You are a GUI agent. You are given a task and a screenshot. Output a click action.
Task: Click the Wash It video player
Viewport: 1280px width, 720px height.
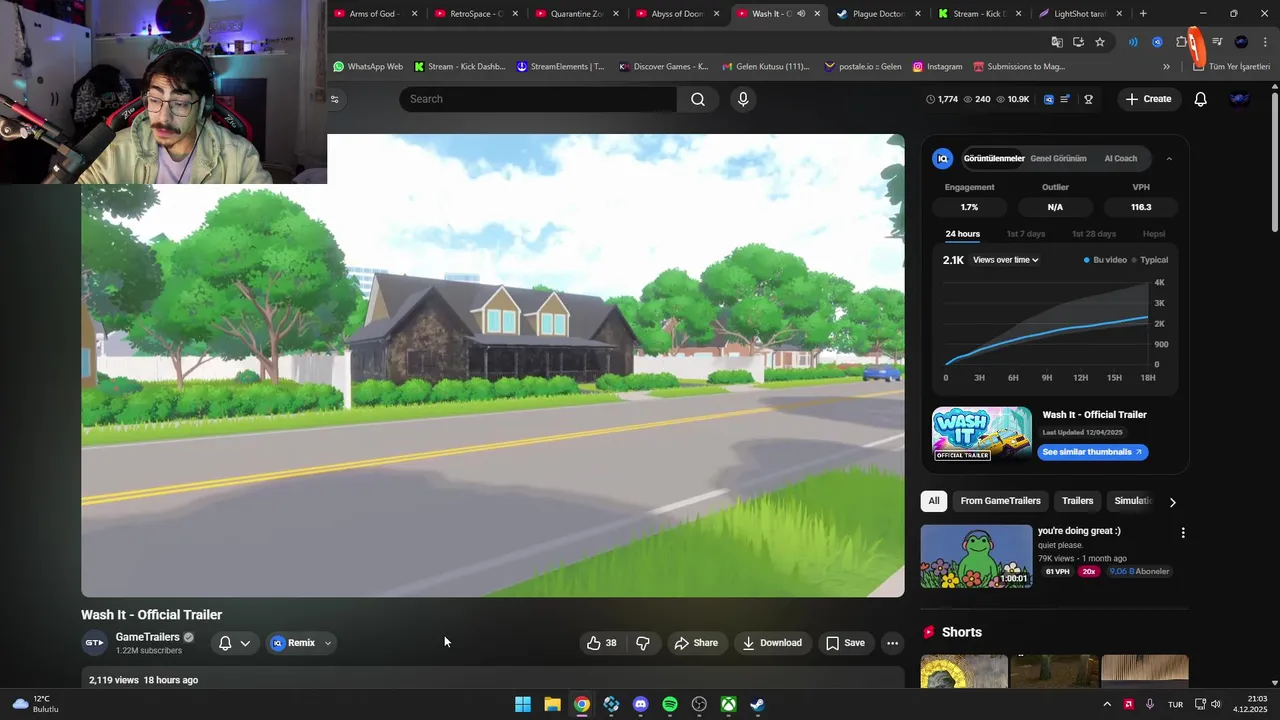[x=493, y=366]
